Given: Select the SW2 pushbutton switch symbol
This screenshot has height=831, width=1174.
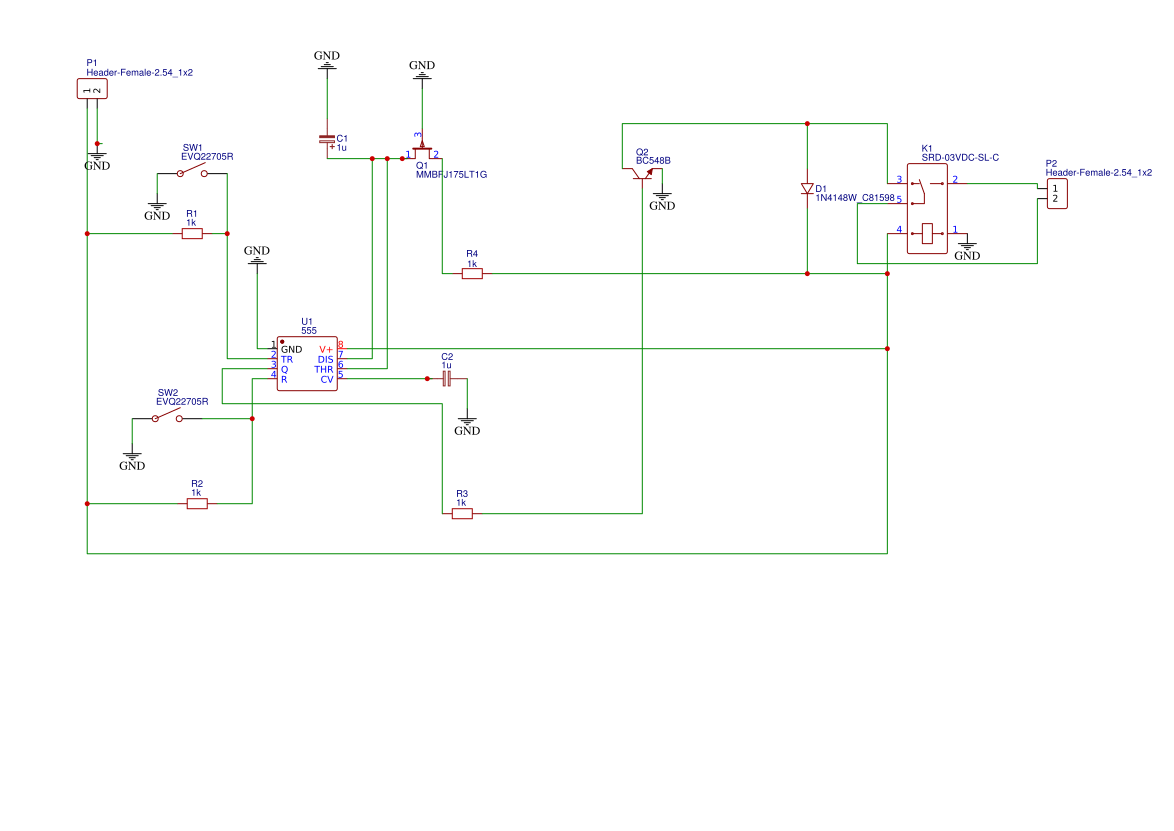Looking at the screenshot, I should tap(167, 418).
